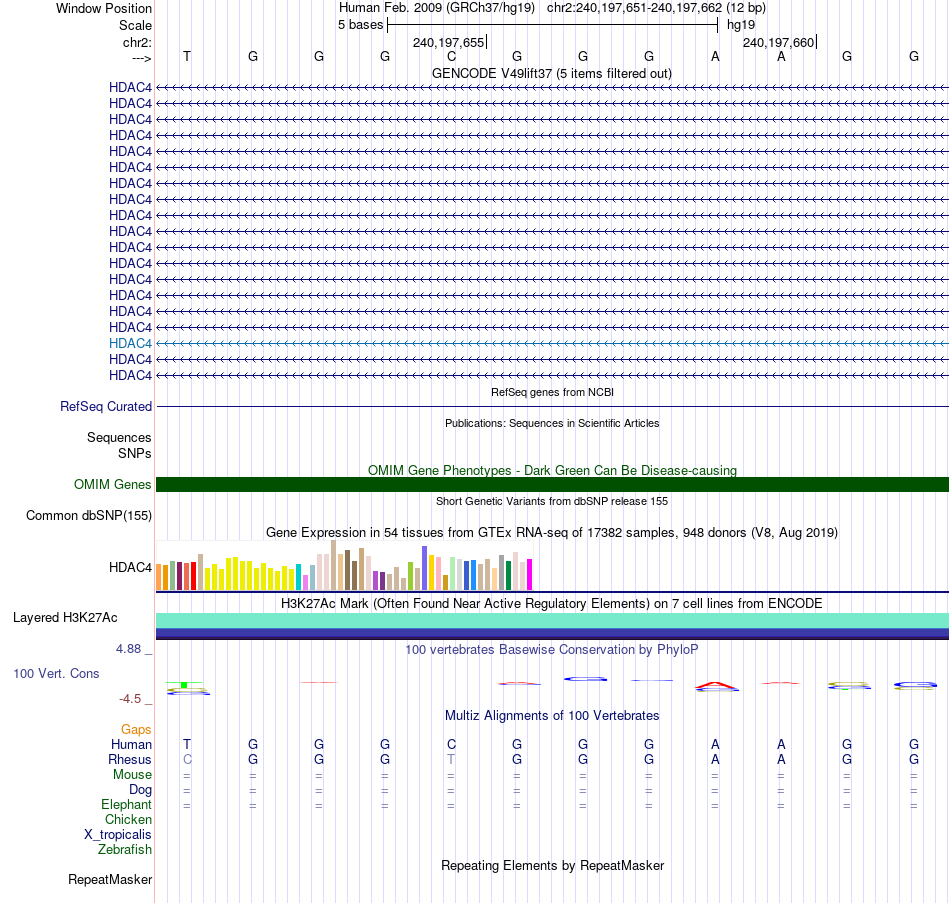Screen dimensions: 950x903
Task: Click the 240,197,660 coordinate marker
Action: point(779,42)
